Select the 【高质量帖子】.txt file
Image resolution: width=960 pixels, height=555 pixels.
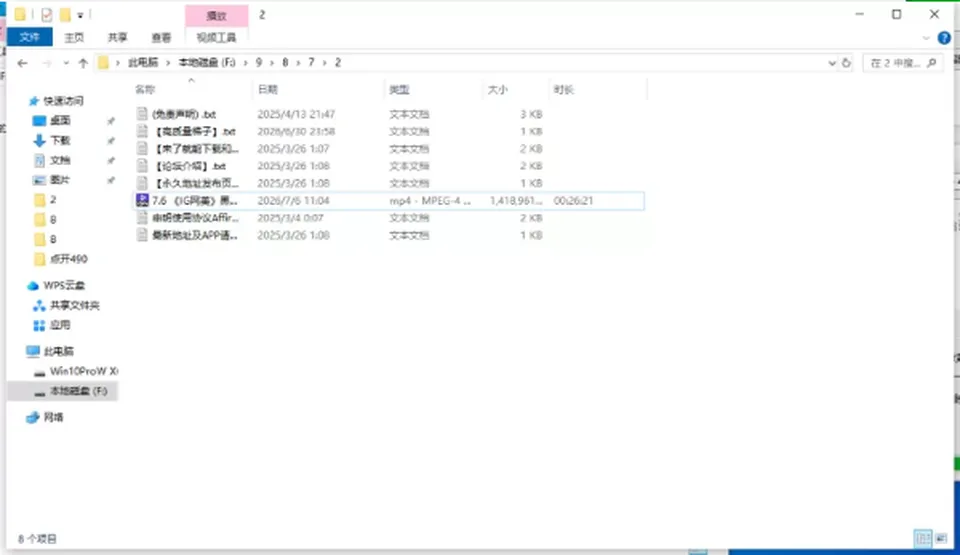pyautogui.click(x=194, y=131)
